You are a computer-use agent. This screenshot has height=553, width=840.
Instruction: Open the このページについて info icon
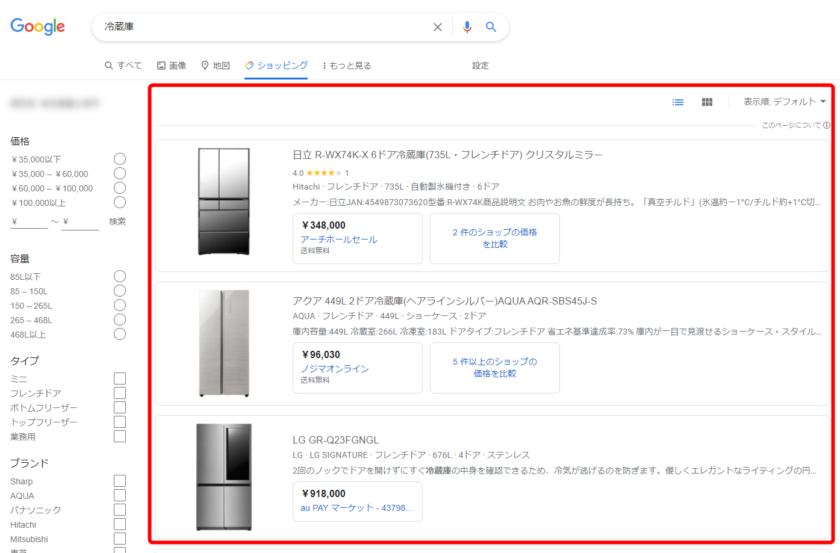tap(827, 125)
